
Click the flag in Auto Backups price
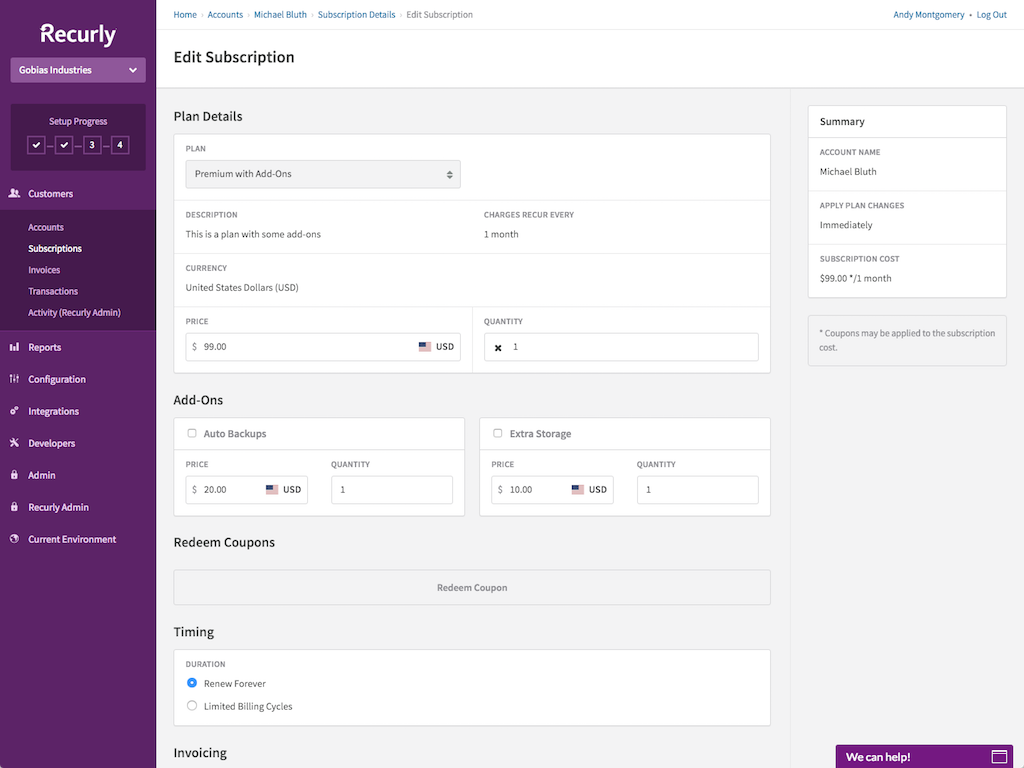click(x=272, y=490)
